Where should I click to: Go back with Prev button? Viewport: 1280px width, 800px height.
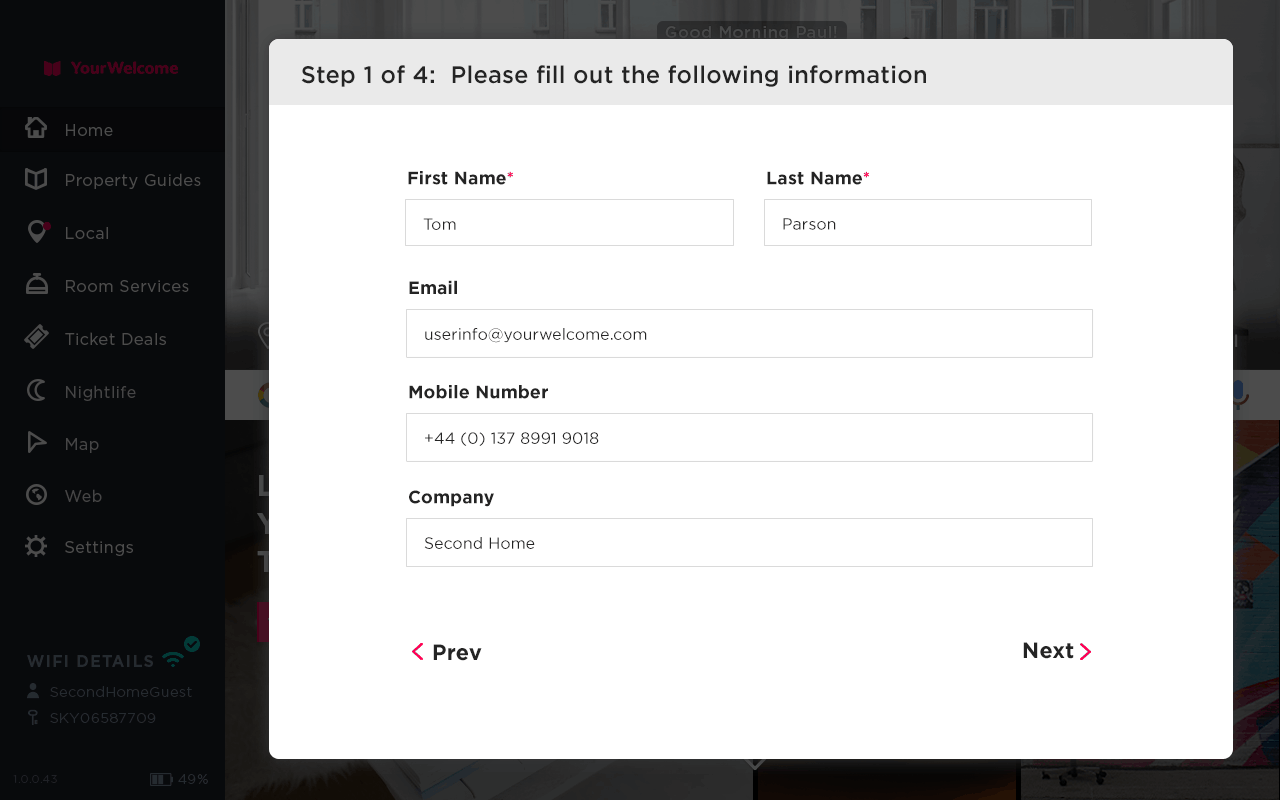point(446,652)
